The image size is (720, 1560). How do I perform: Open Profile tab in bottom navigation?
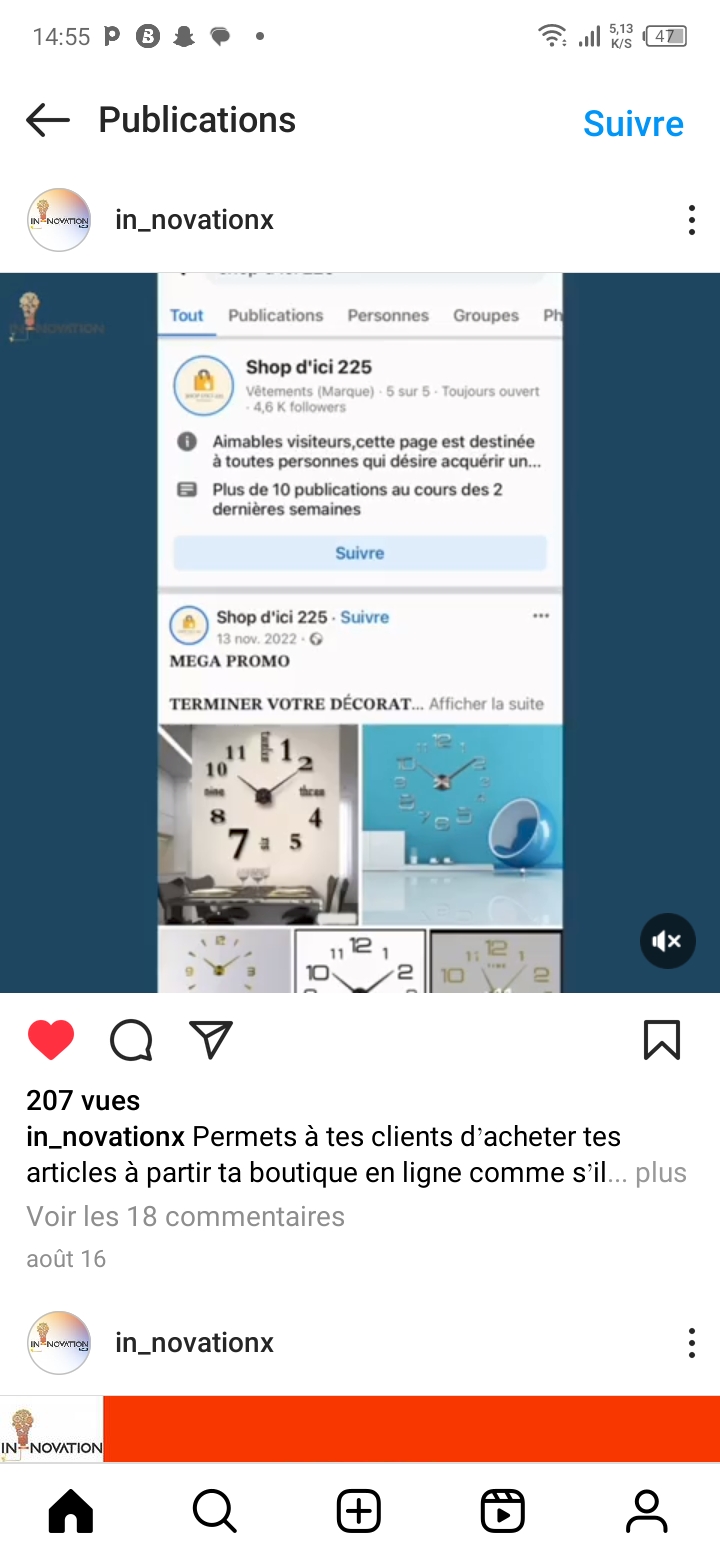(647, 1511)
